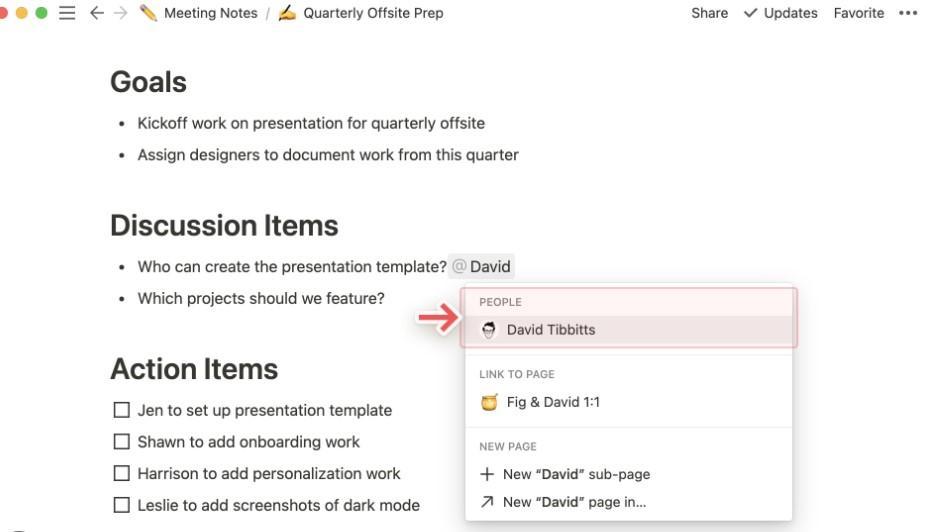The image size is (927, 532).
Task: Tick the Harrison personalization work checkbox
Action: [122, 473]
